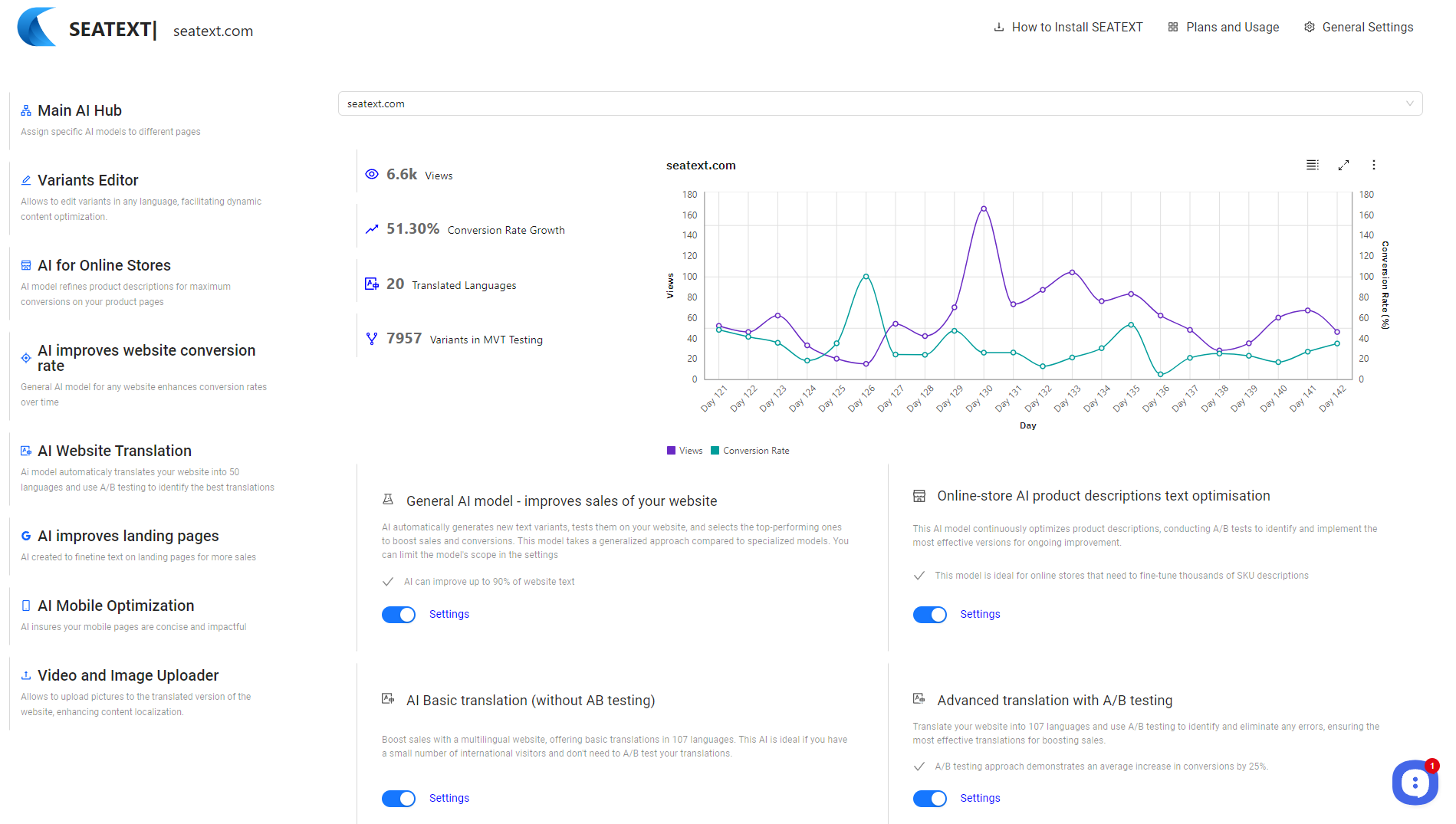Go to AI for Online Stores
The height and width of the screenshot is (824, 1456).
point(104,266)
